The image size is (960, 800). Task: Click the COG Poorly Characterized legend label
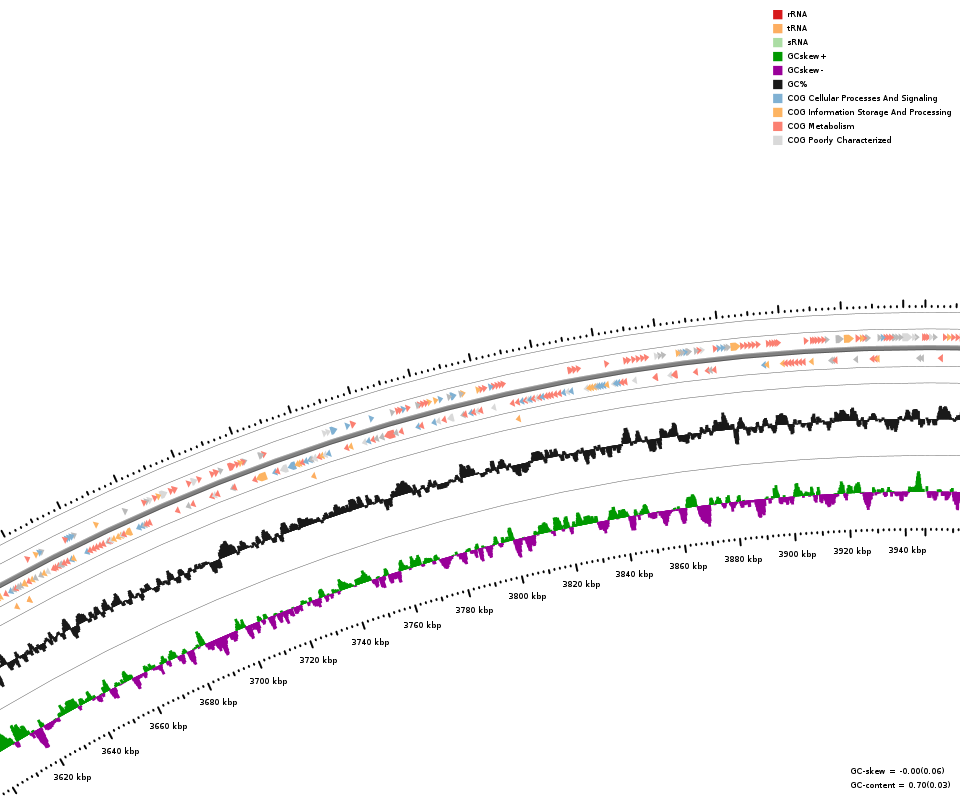tap(839, 140)
